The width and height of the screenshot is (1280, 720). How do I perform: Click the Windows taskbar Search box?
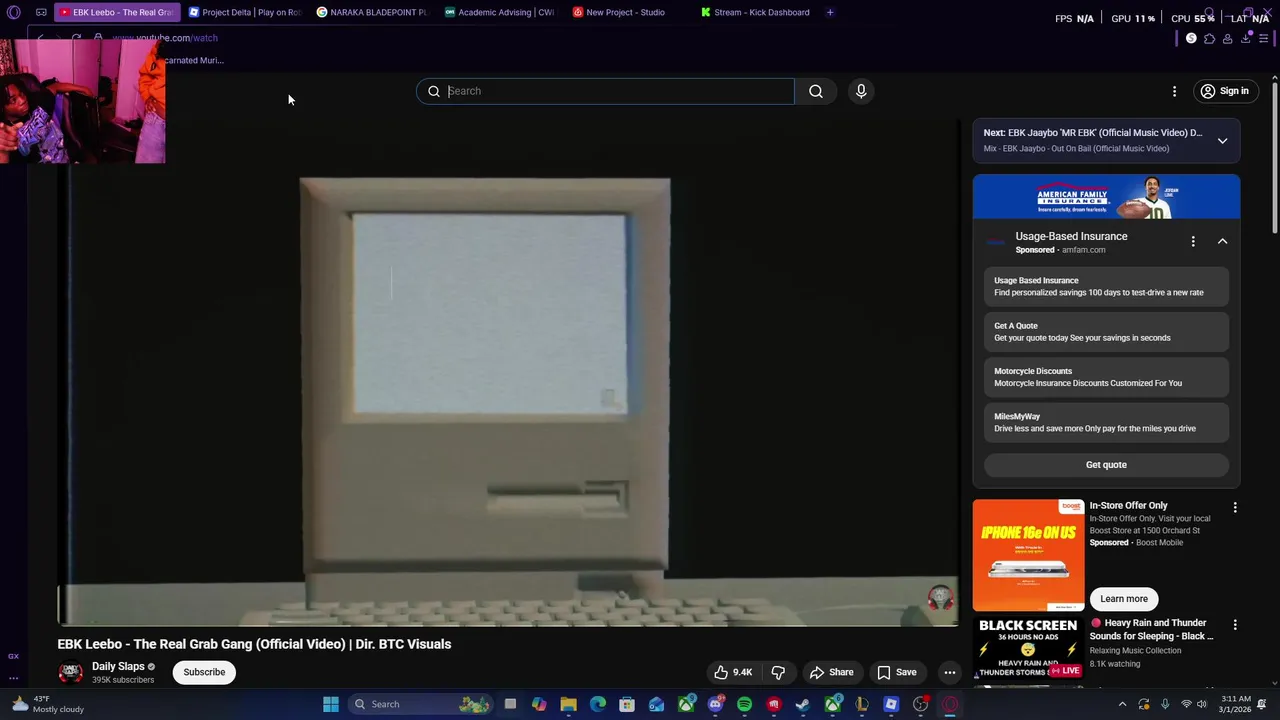tap(420, 704)
